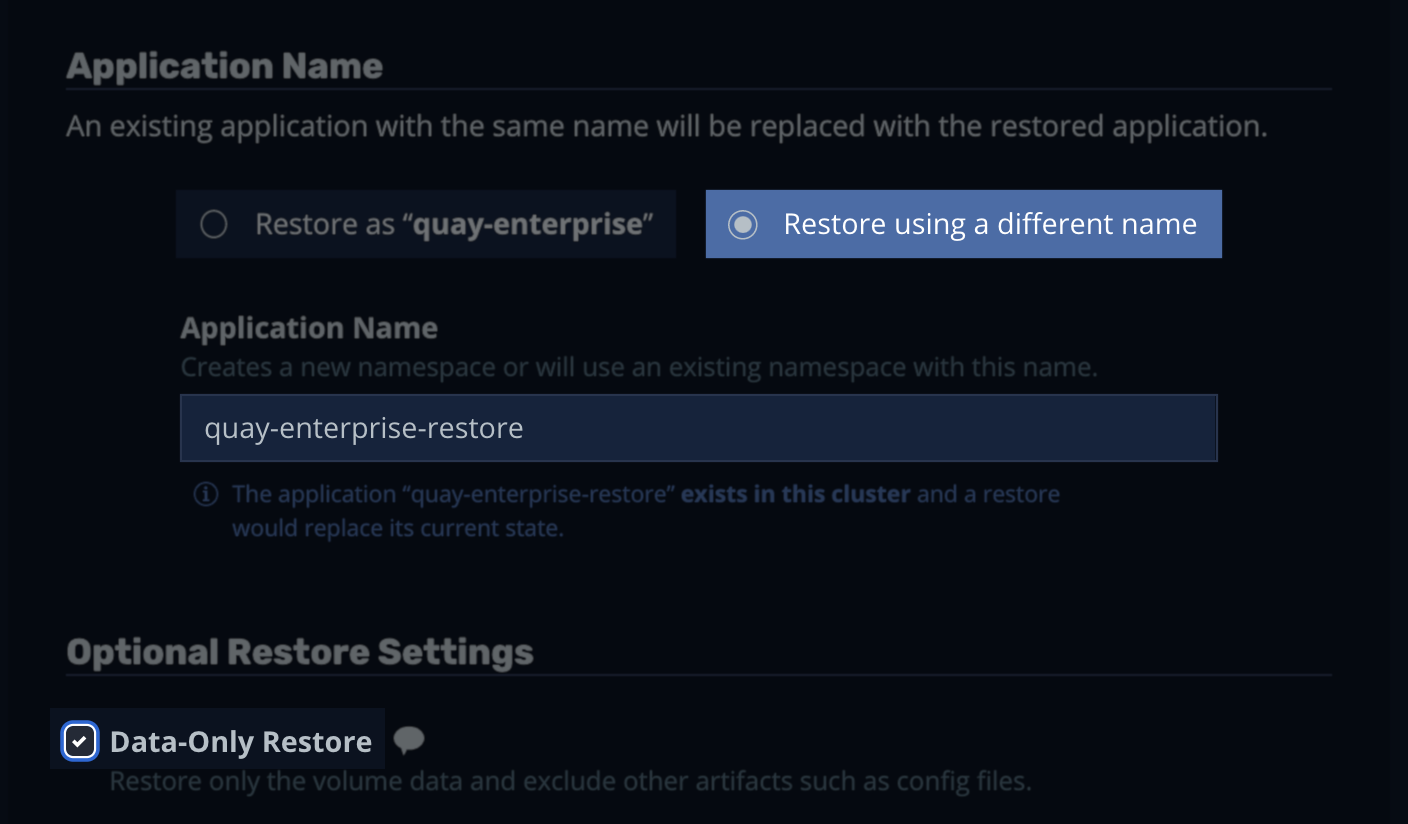Click the Application Name input field
Image resolution: width=1408 pixels, height=824 pixels.
coord(698,428)
